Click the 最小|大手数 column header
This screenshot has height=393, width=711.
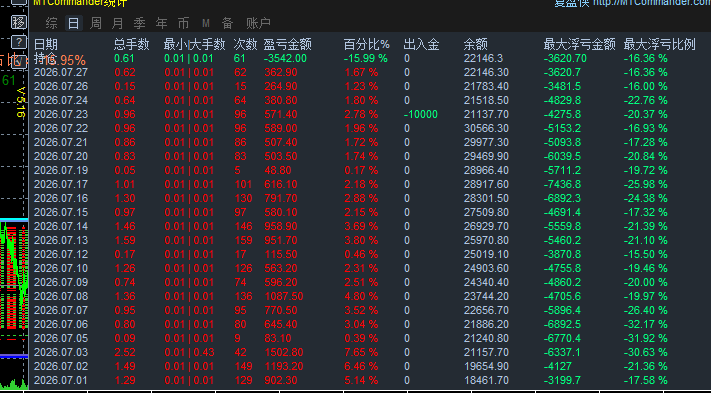click(195, 44)
